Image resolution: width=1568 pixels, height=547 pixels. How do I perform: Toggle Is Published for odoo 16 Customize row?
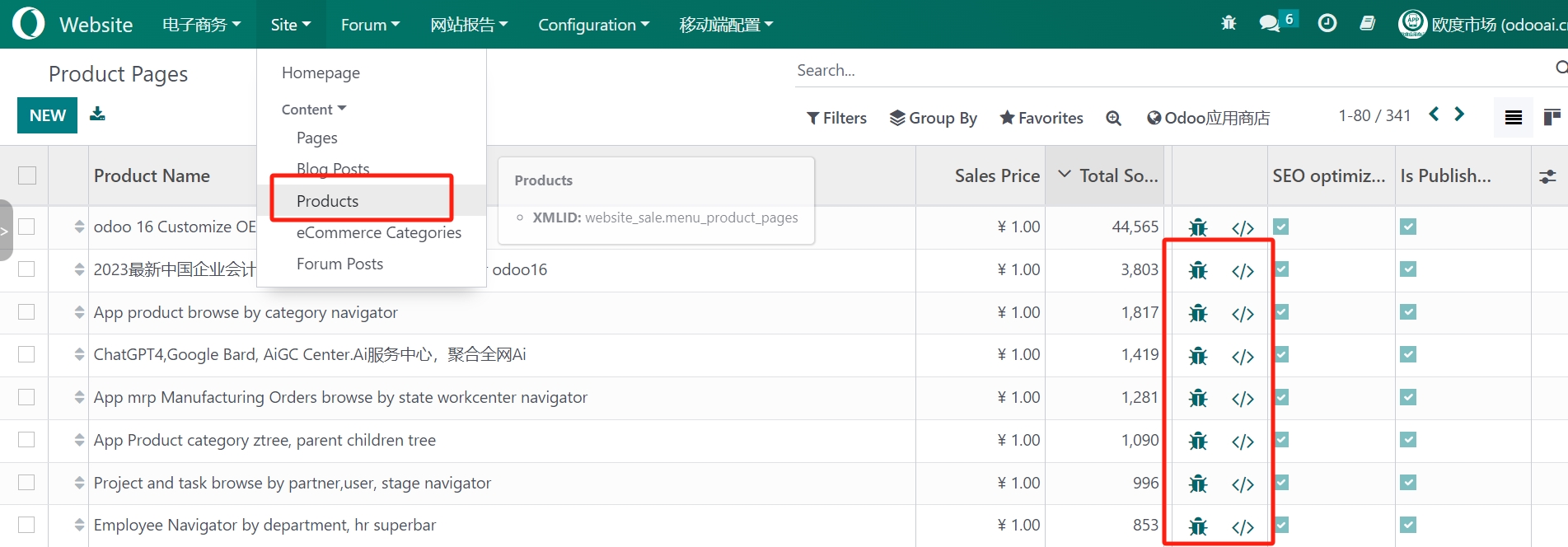1408,227
